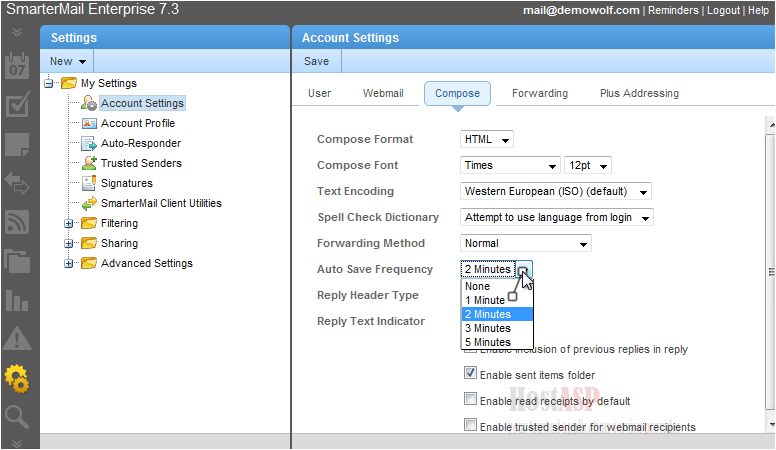Switch to the User tab
This screenshot has width=776, height=450.
[x=319, y=93]
